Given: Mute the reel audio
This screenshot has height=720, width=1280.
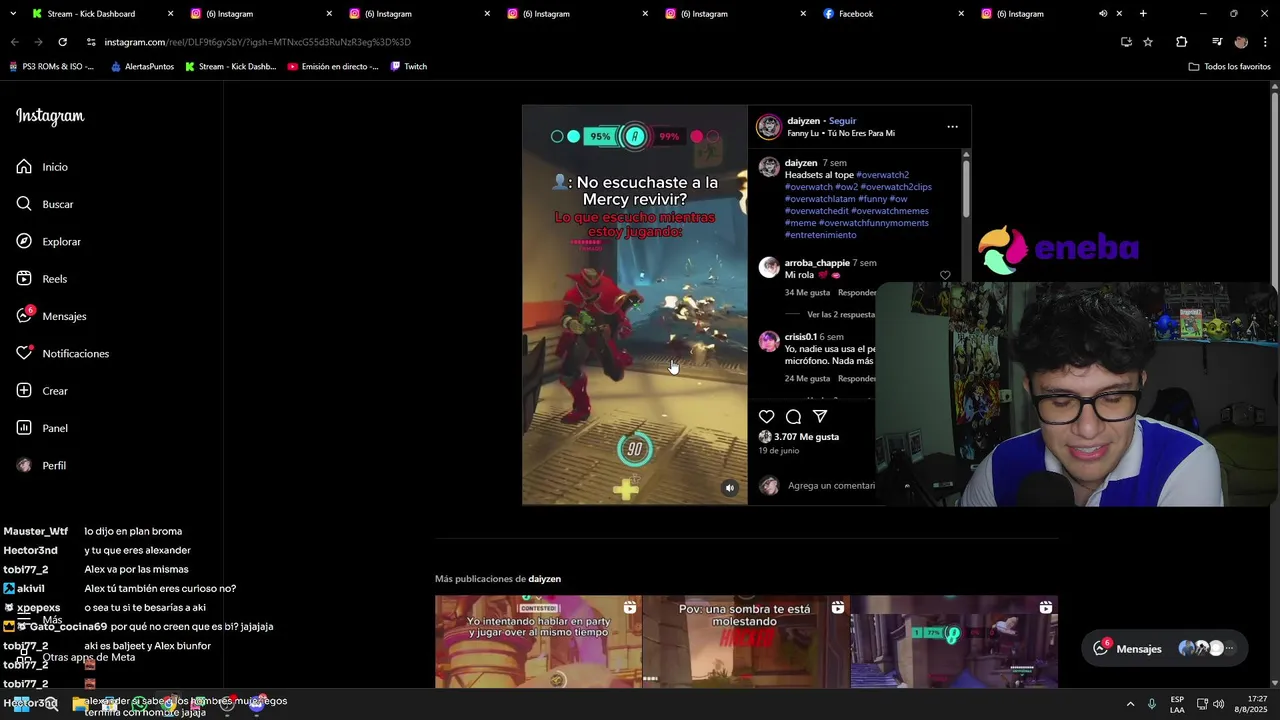Looking at the screenshot, I should click(x=730, y=488).
